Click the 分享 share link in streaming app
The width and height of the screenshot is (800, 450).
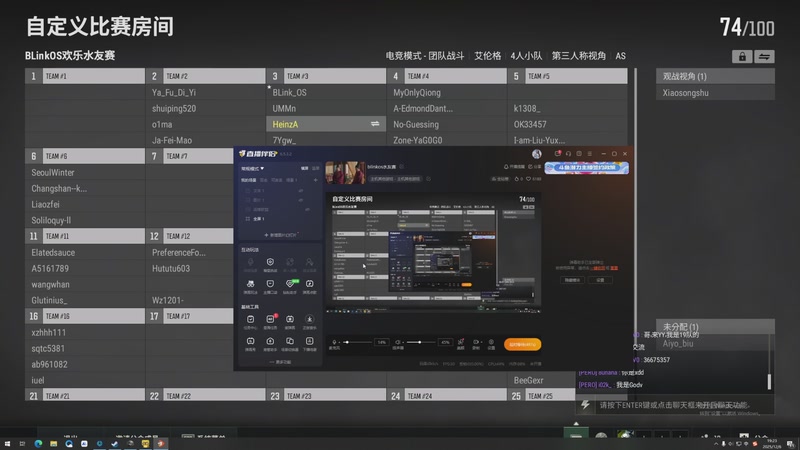click(x=535, y=167)
